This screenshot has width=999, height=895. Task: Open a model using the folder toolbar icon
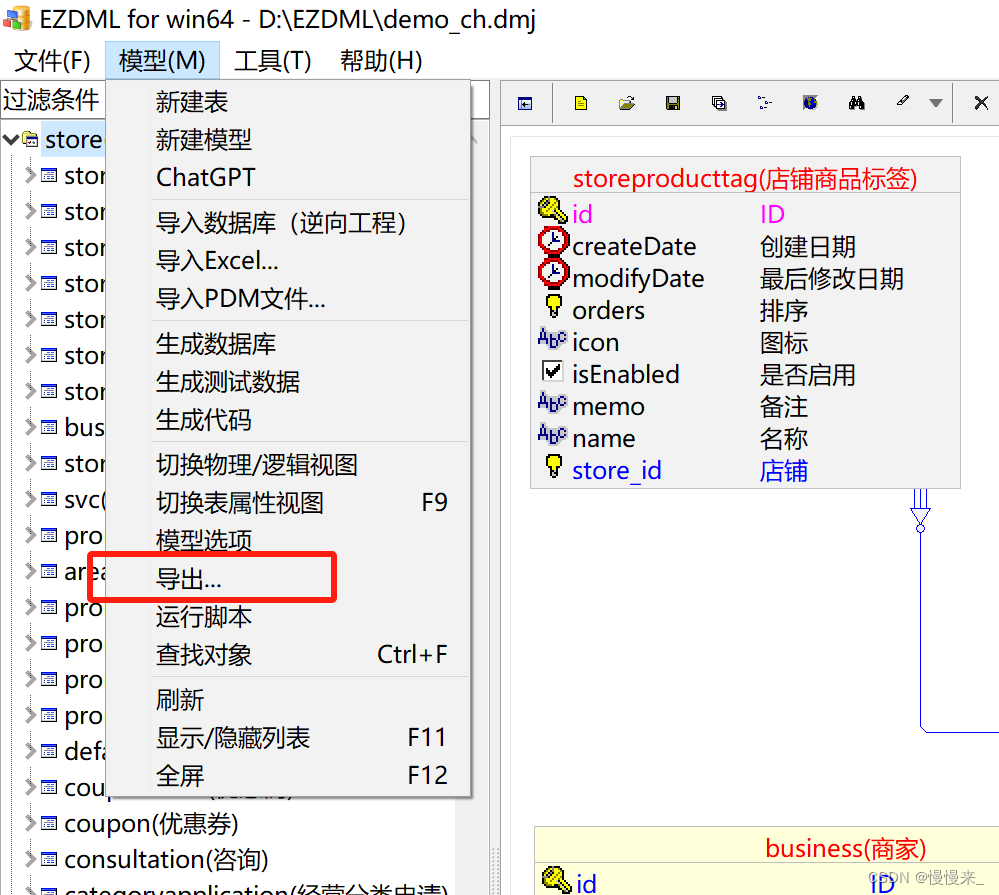pyautogui.click(x=626, y=102)
